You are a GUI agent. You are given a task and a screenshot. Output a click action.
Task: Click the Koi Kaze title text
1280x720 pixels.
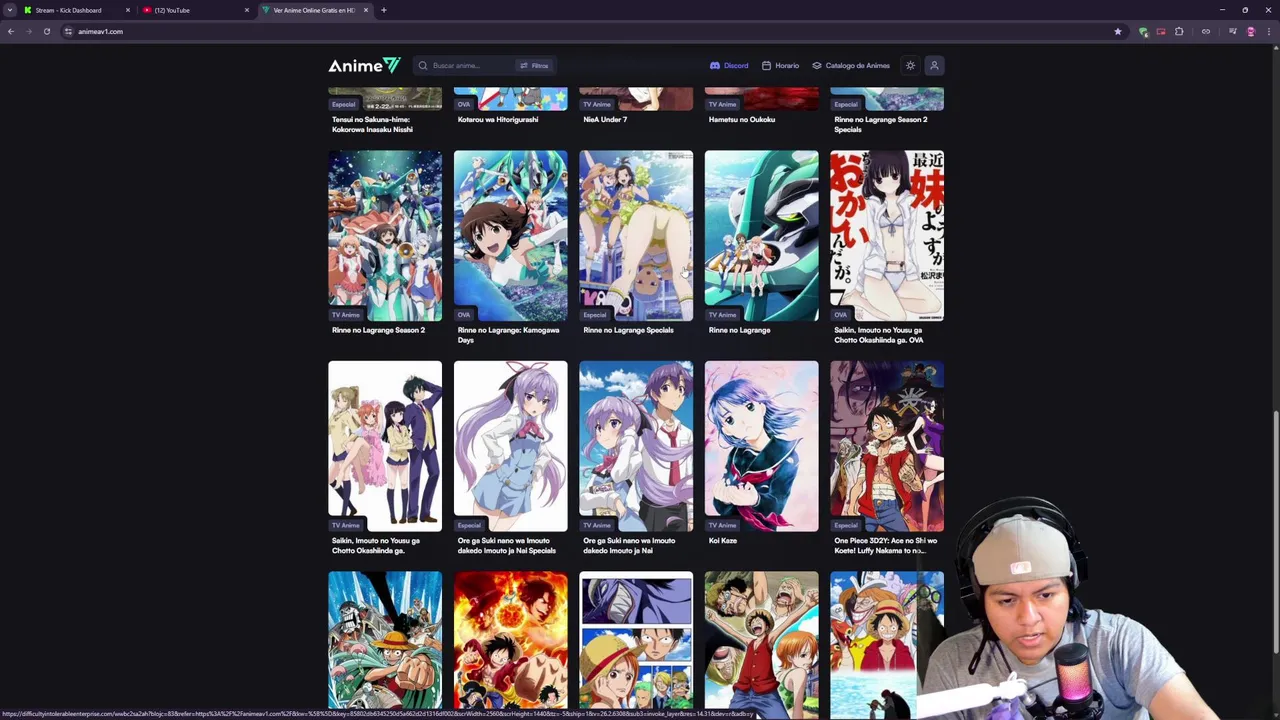(x=723, y=540)
